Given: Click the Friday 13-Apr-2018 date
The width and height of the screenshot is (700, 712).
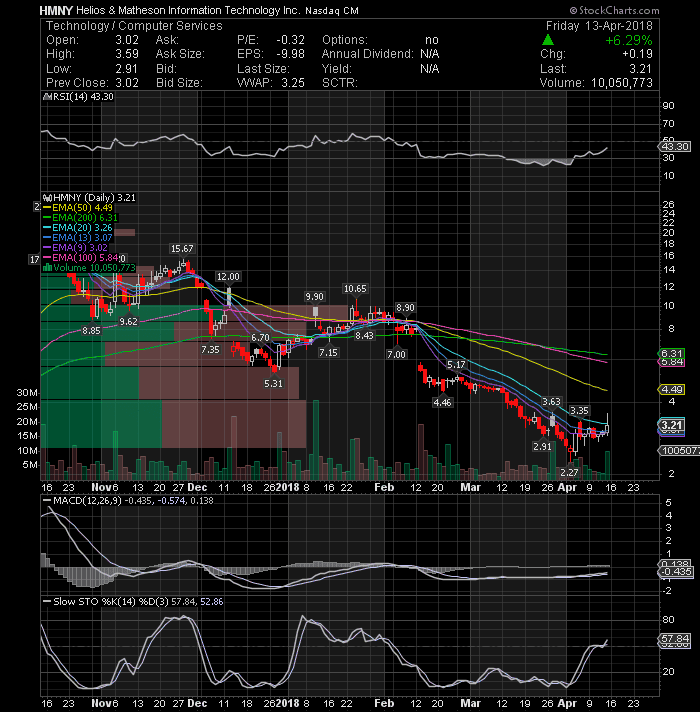Looking at the screenshot, I should coord(599,26).
